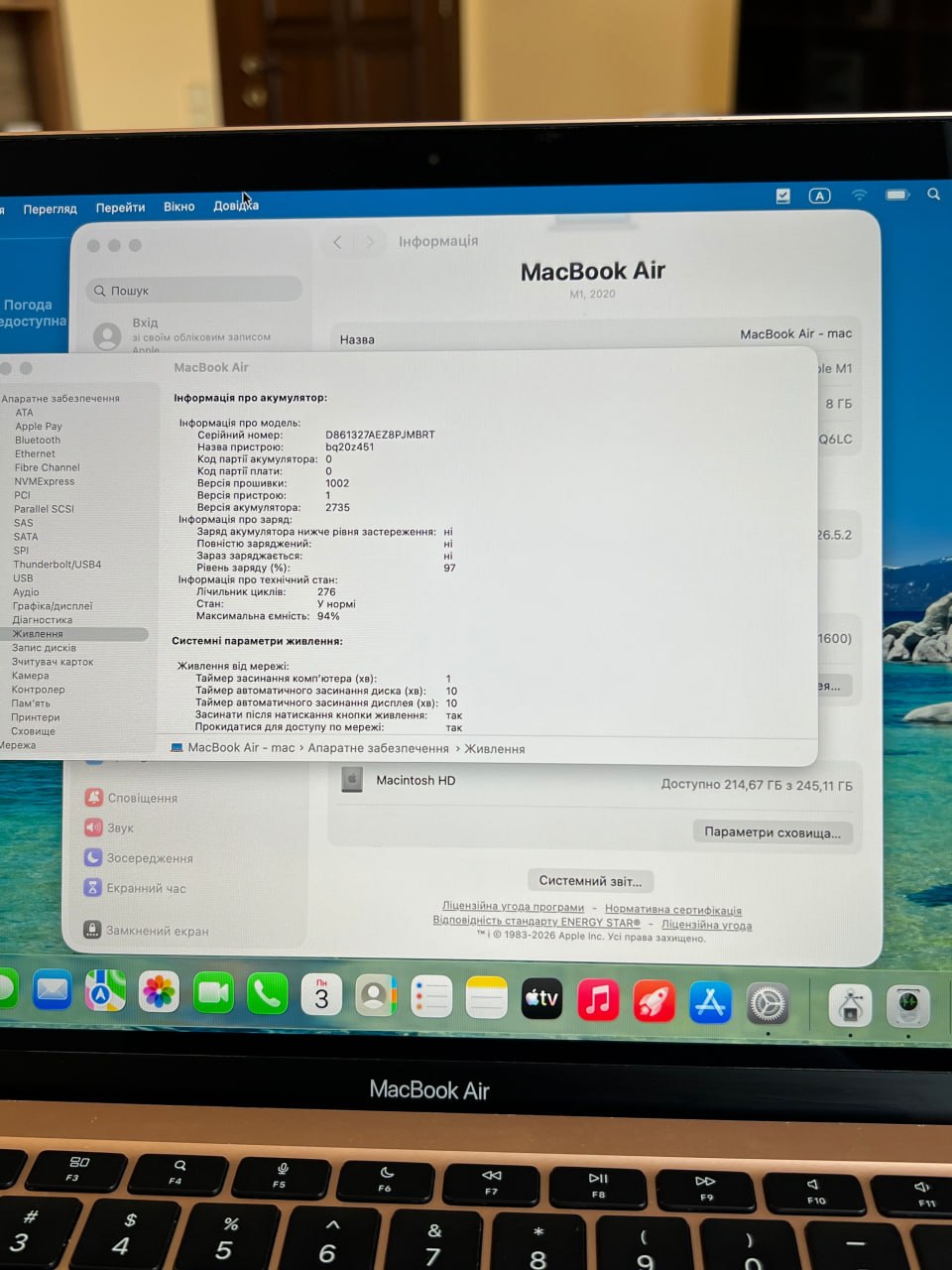Open Music from the Dock
The image size is (952, 1270).
click(x=597, y=1000)
